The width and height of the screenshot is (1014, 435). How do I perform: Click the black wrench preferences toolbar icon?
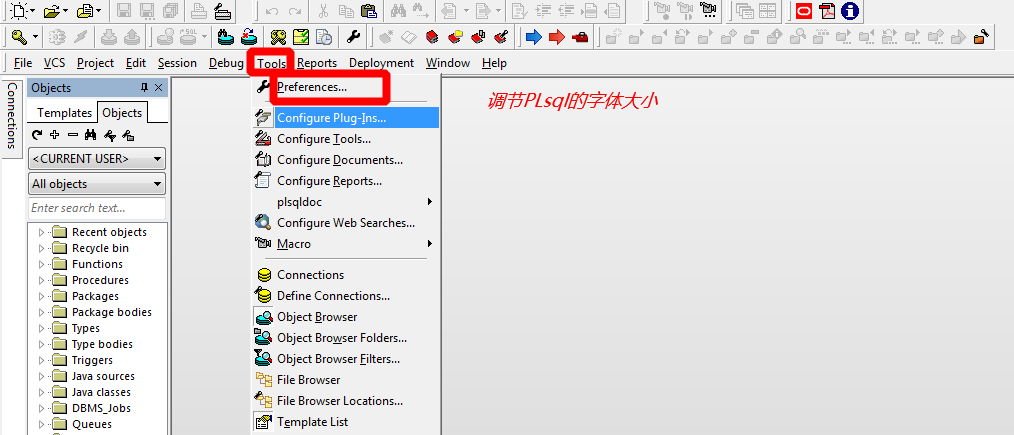352,37
